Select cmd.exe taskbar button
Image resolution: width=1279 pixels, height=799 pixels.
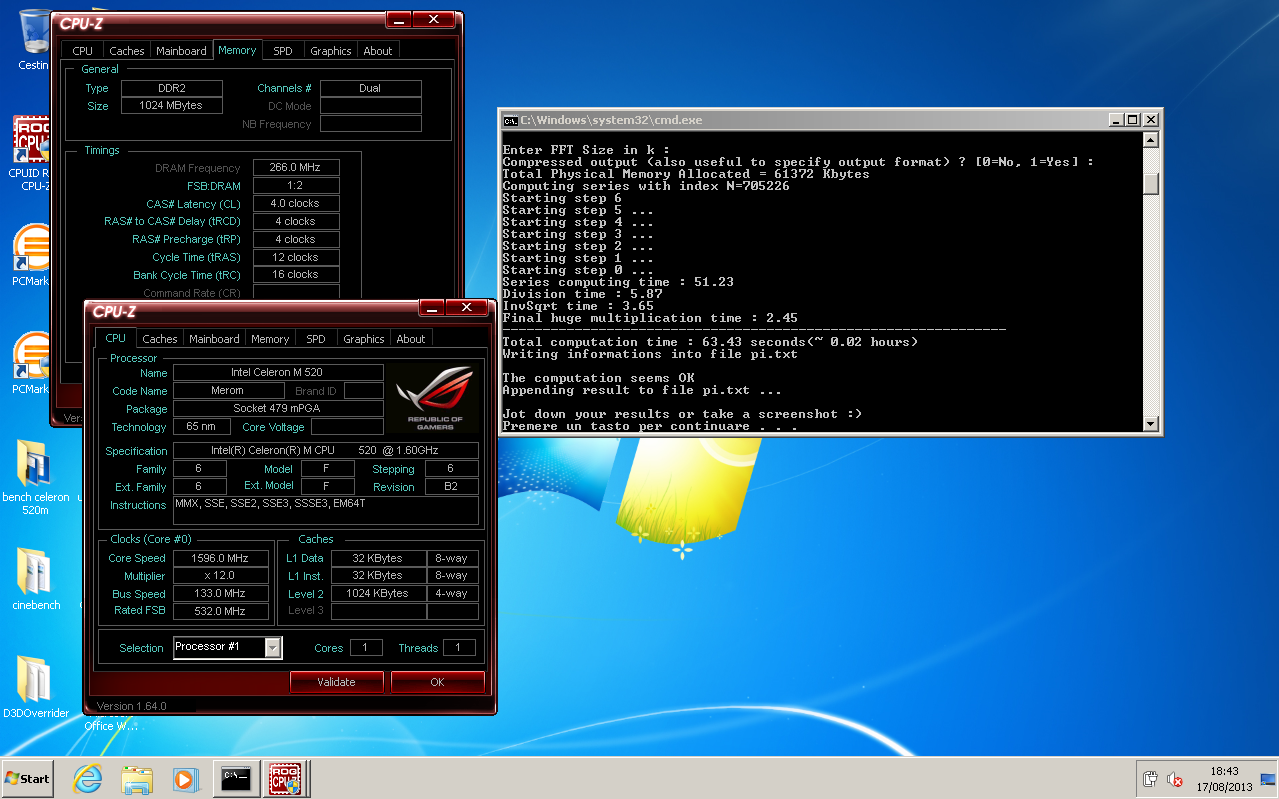[x=236, y=777]
